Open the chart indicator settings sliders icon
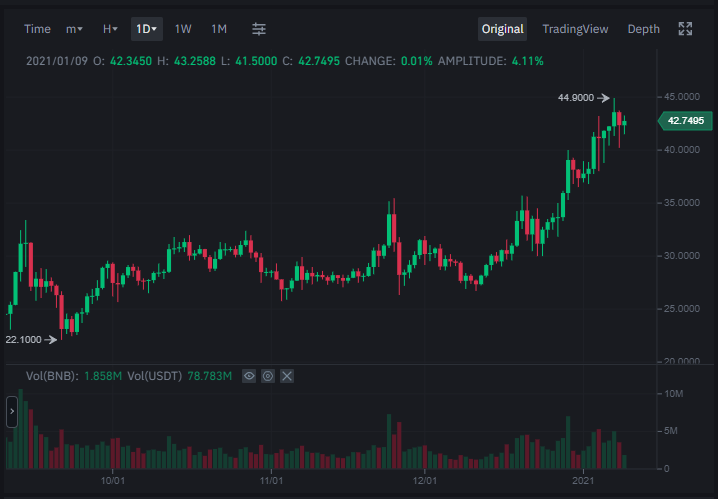This screenshot has height=499, width=718. [259, 29]
